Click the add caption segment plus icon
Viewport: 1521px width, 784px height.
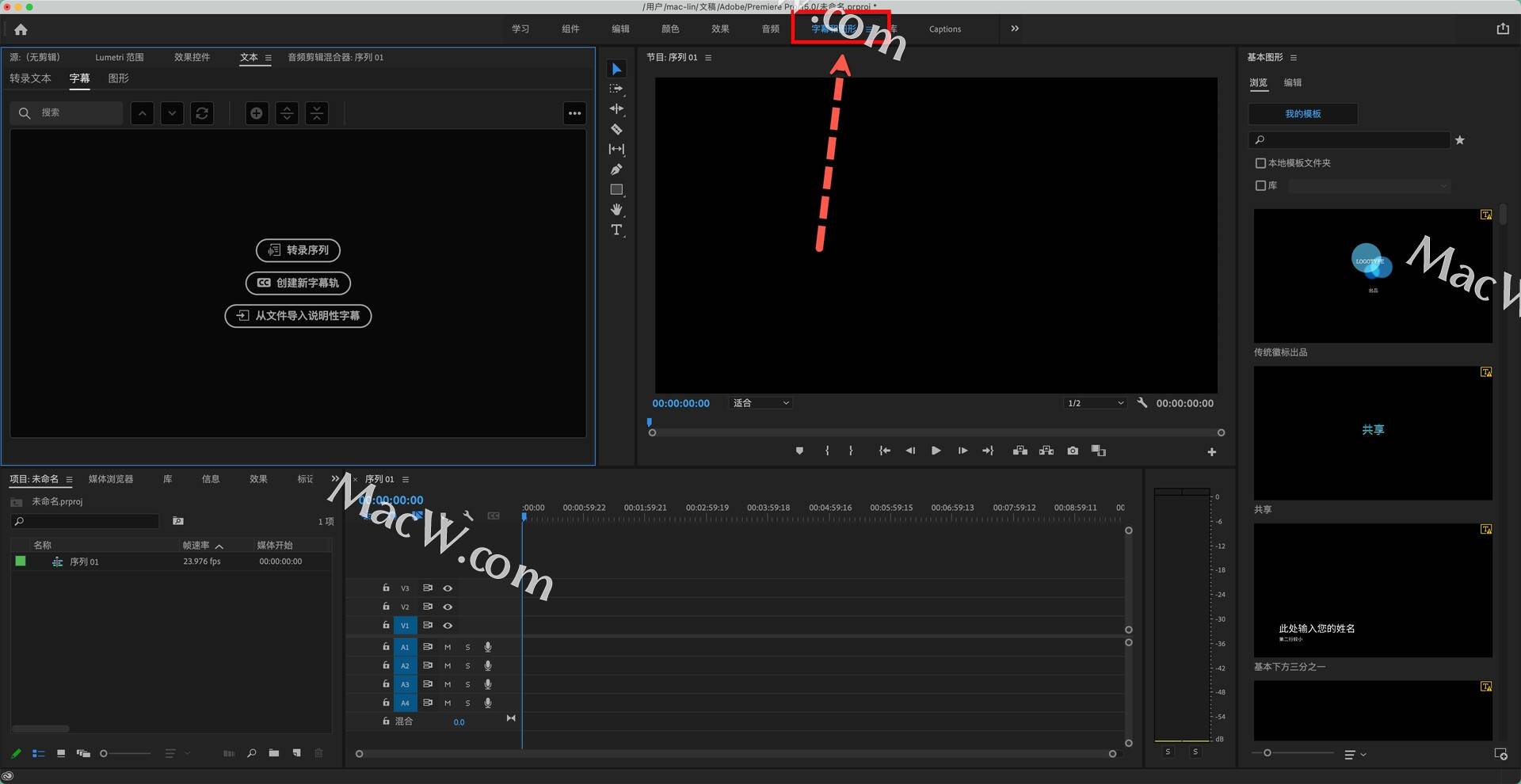pos(257,113)
